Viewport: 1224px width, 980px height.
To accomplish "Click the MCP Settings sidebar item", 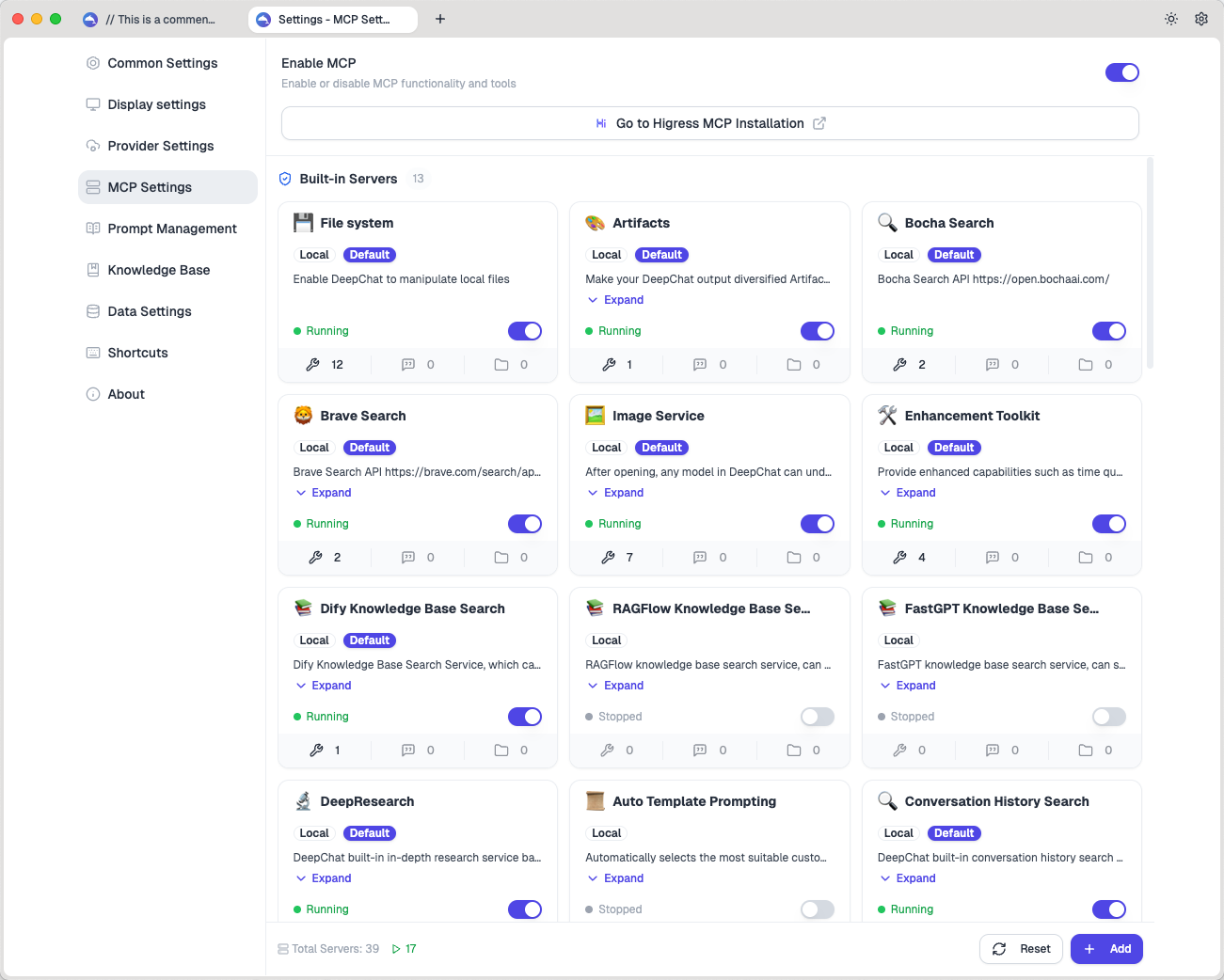I will click(x=167, y=187).
